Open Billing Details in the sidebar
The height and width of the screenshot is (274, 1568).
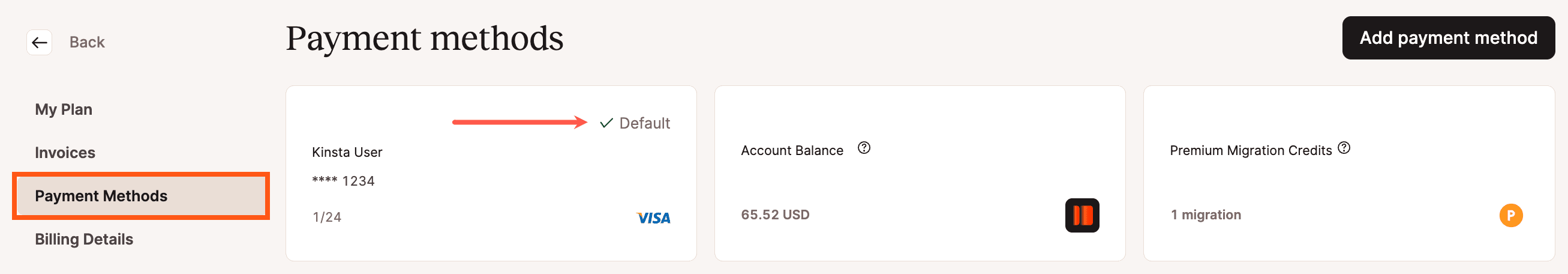tap(84, 239)
